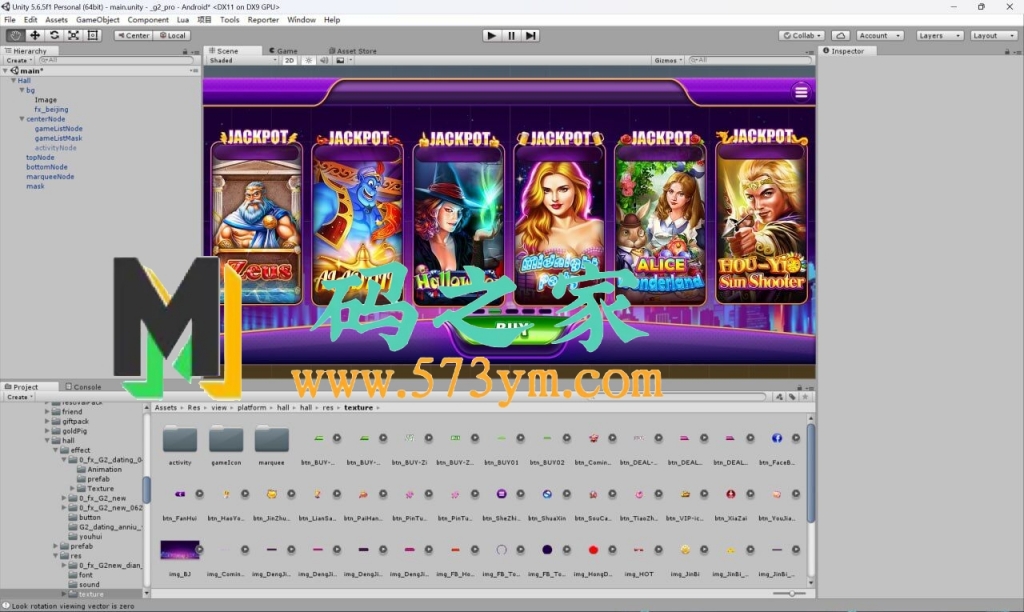Expand the goldPig folder in Project
Image resolution: width=1024 pixels, height=612 pixels.
(47, 431)
